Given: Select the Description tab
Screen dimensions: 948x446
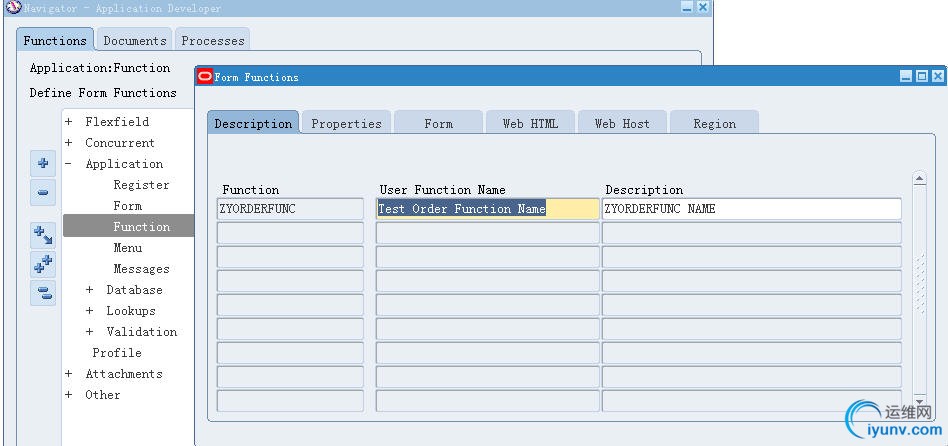Looking at the screenshot, I should (253, 123).
